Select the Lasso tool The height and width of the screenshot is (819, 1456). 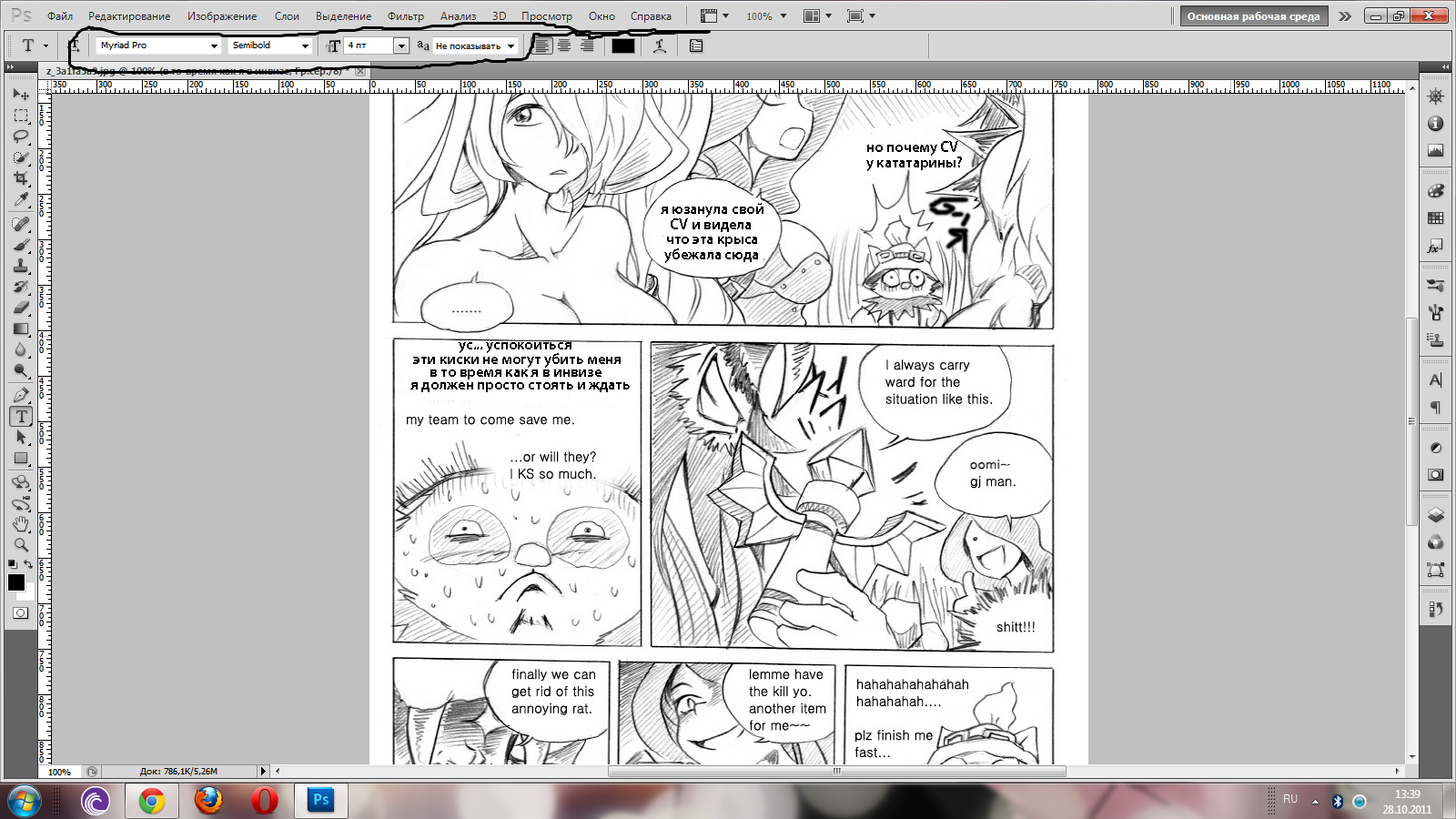click(x=21, y=136)
